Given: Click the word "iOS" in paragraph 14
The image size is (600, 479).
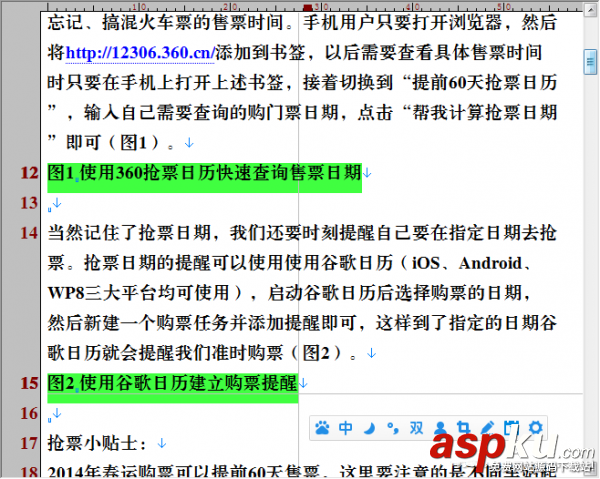Looking at the screenshot, I should (x=426, y=263).
